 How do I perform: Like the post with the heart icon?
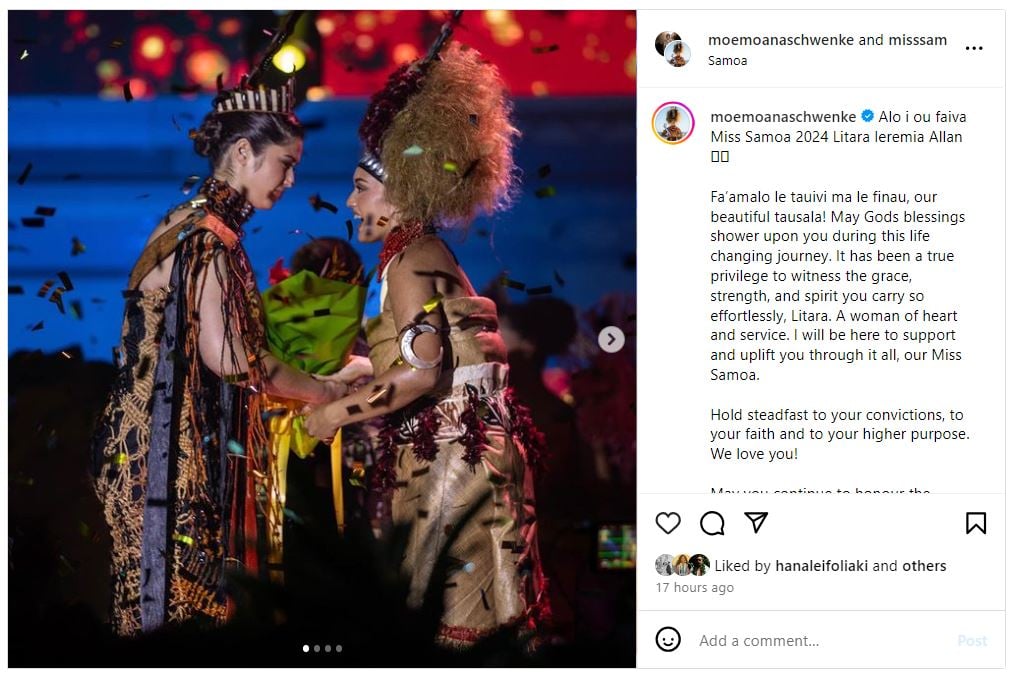click(x=668, y=523)
